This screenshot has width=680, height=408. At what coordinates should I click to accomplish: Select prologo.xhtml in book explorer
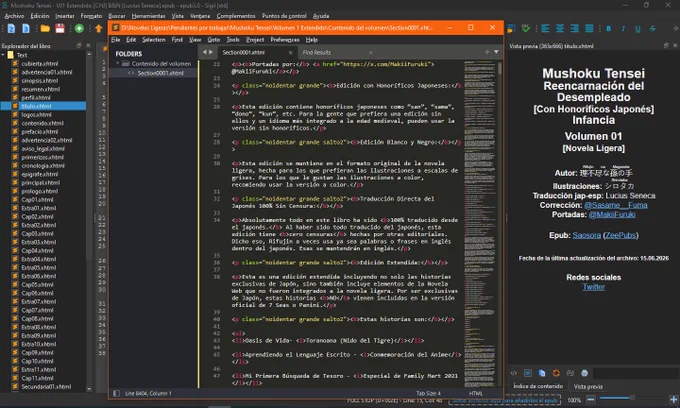[39, 191]
